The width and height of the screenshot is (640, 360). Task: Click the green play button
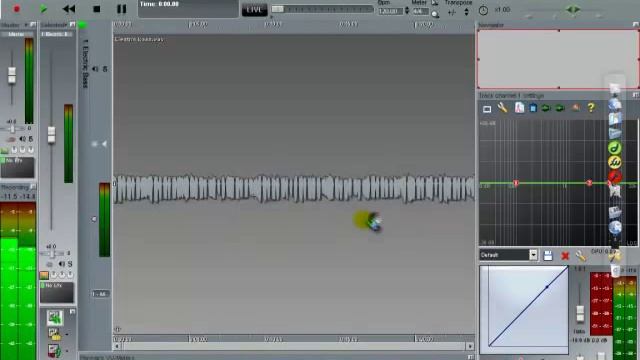point(43,9)
